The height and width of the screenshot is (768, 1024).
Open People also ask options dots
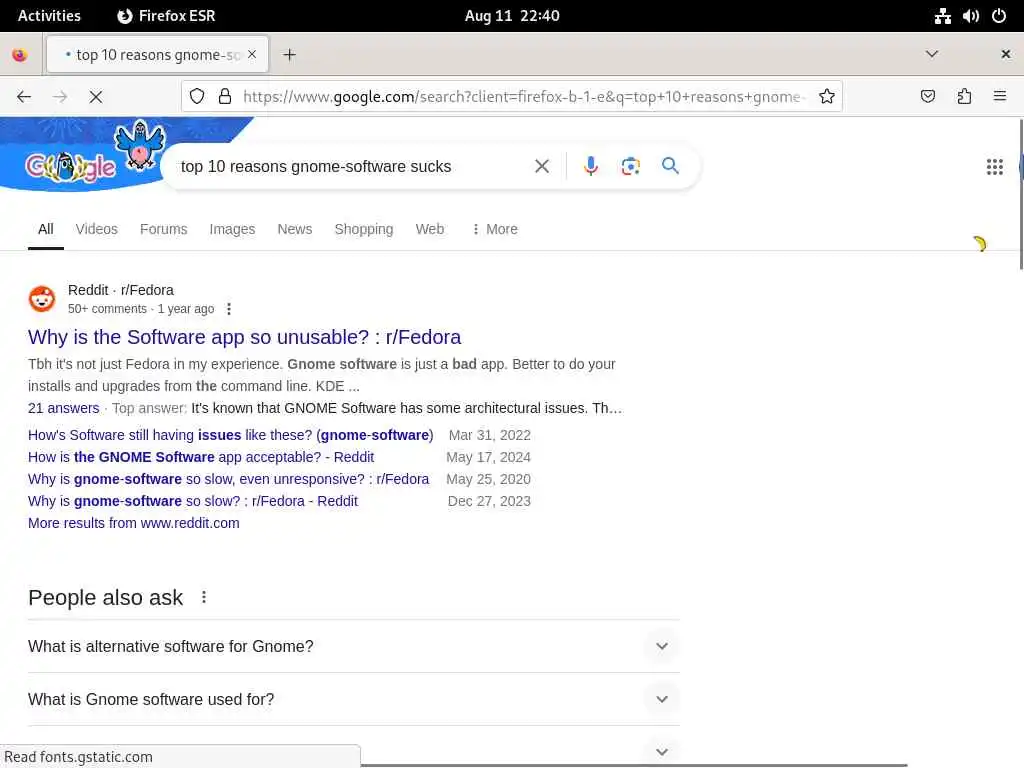204,598
